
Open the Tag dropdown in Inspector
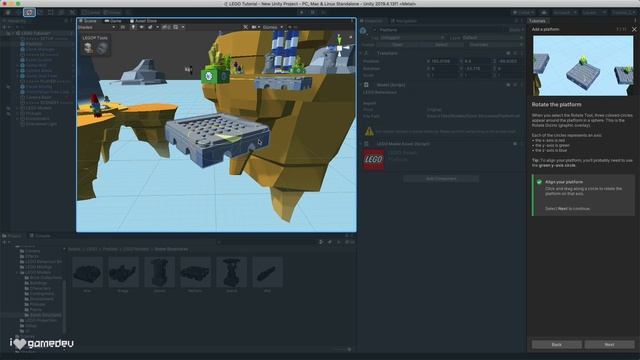(413, 38)
